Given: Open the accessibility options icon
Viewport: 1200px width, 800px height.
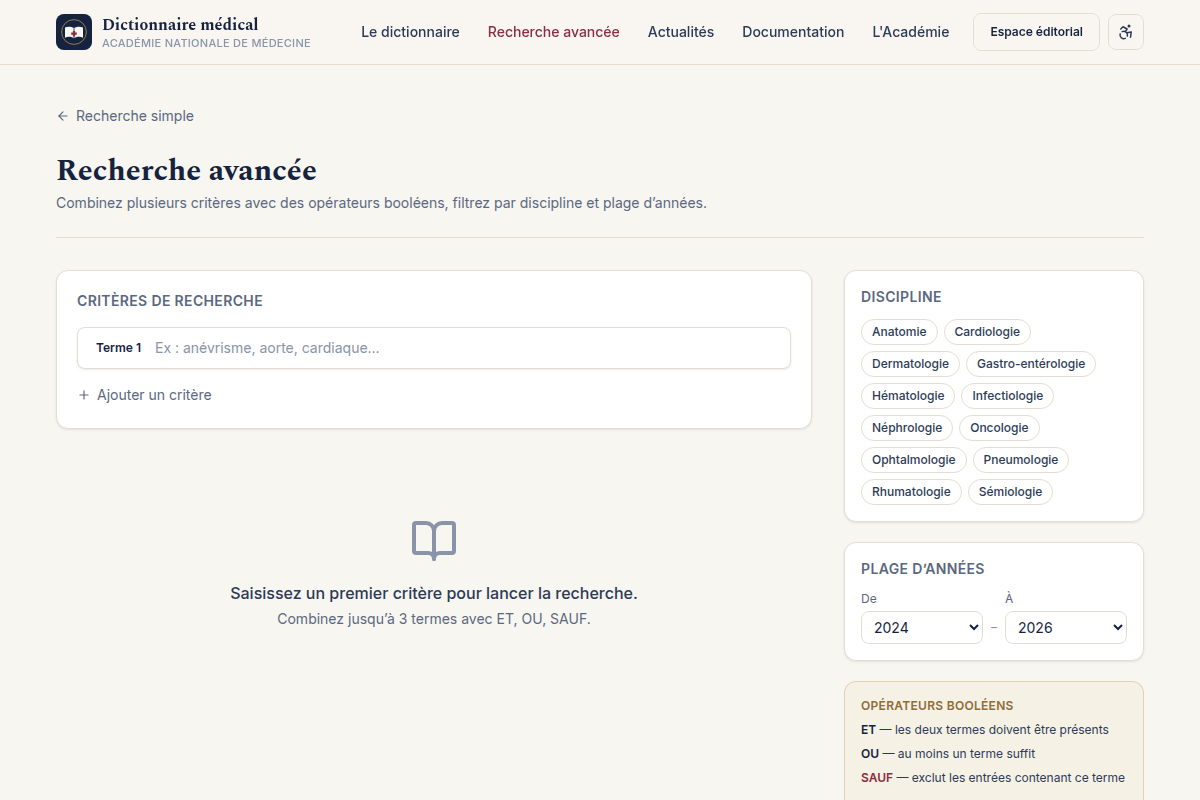Looking at the screenshot, I should click(1126, 32).
